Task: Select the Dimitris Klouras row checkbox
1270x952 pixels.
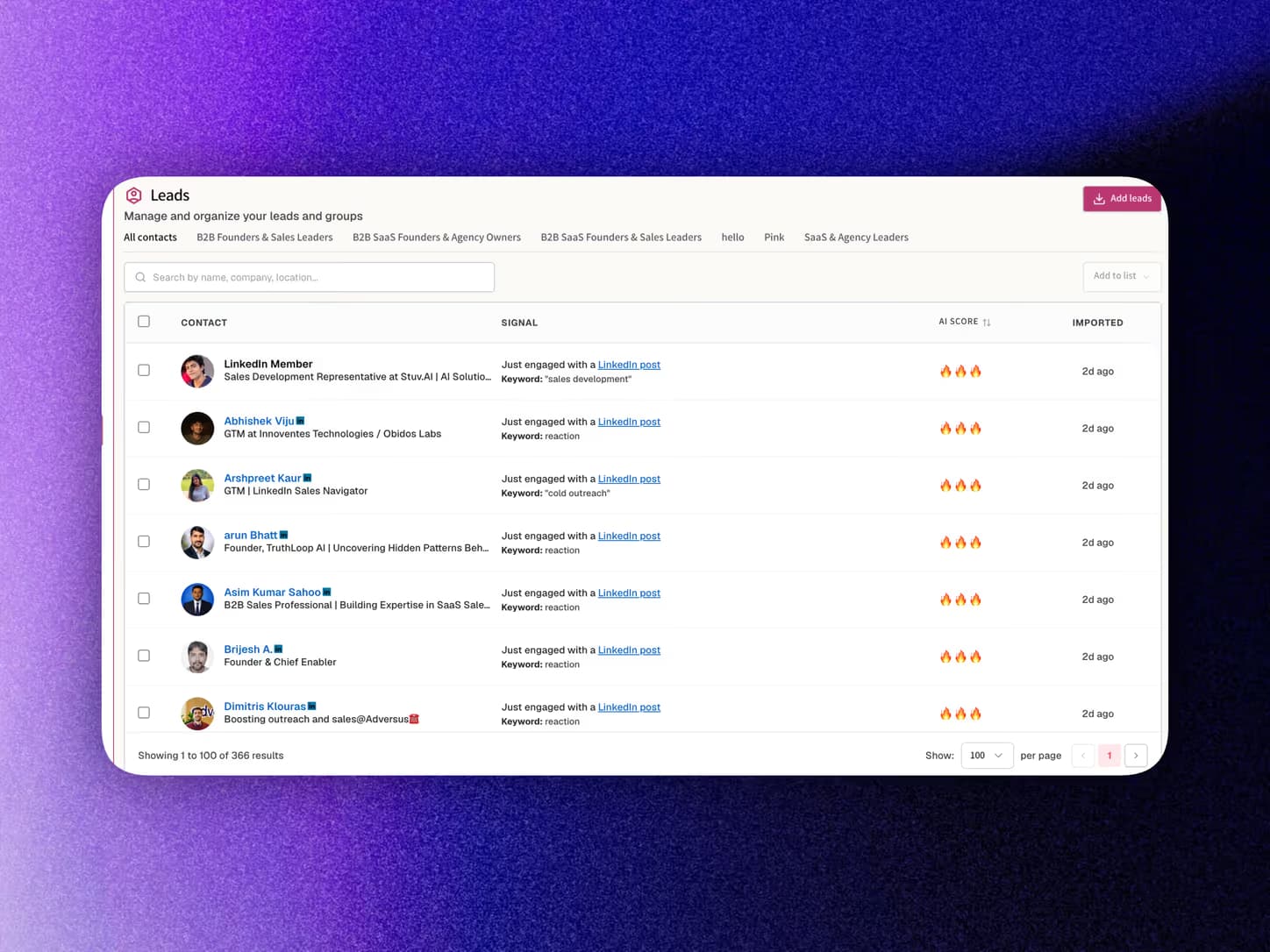Action: [144, 712]
